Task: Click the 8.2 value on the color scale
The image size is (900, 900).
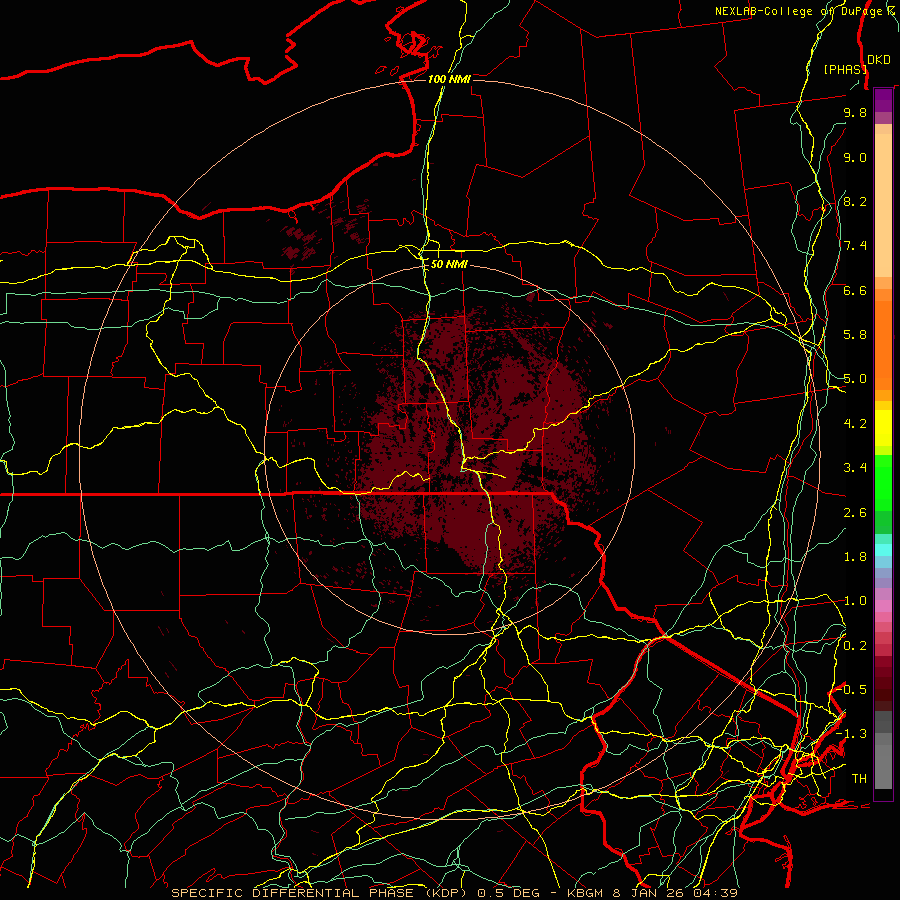Action: click(x=855, y=202)
